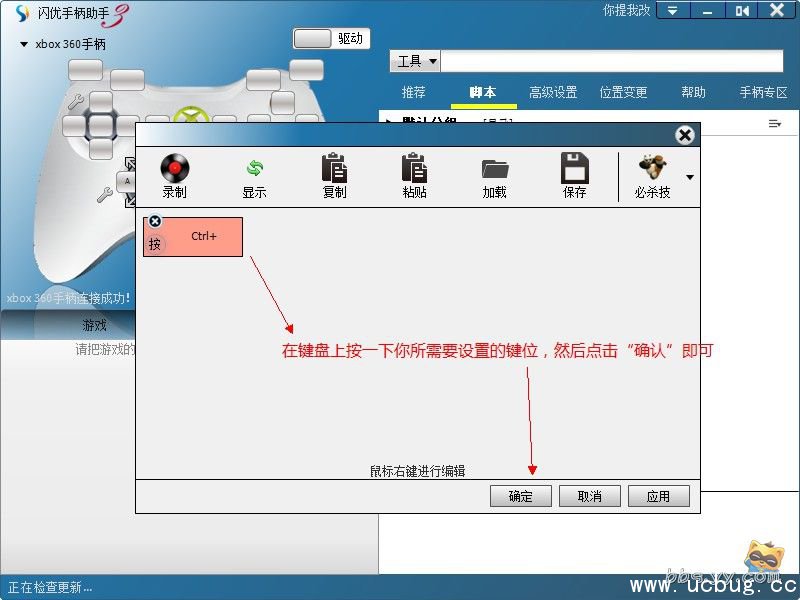This screenshot has width=800, height=600.
Task: Paste with the 粘贴 clipboard icon
Action: point(414,168)
